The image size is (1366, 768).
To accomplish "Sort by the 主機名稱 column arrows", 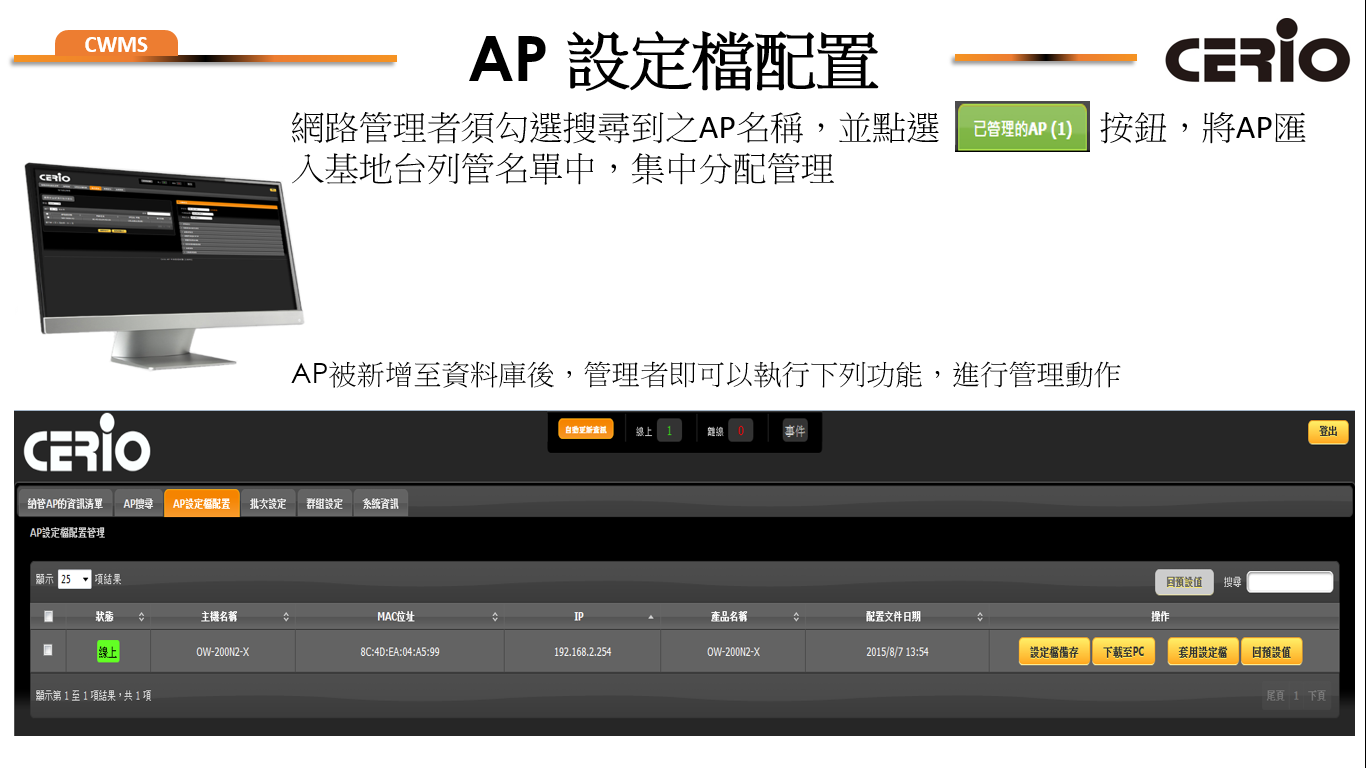I will (286, 617).
